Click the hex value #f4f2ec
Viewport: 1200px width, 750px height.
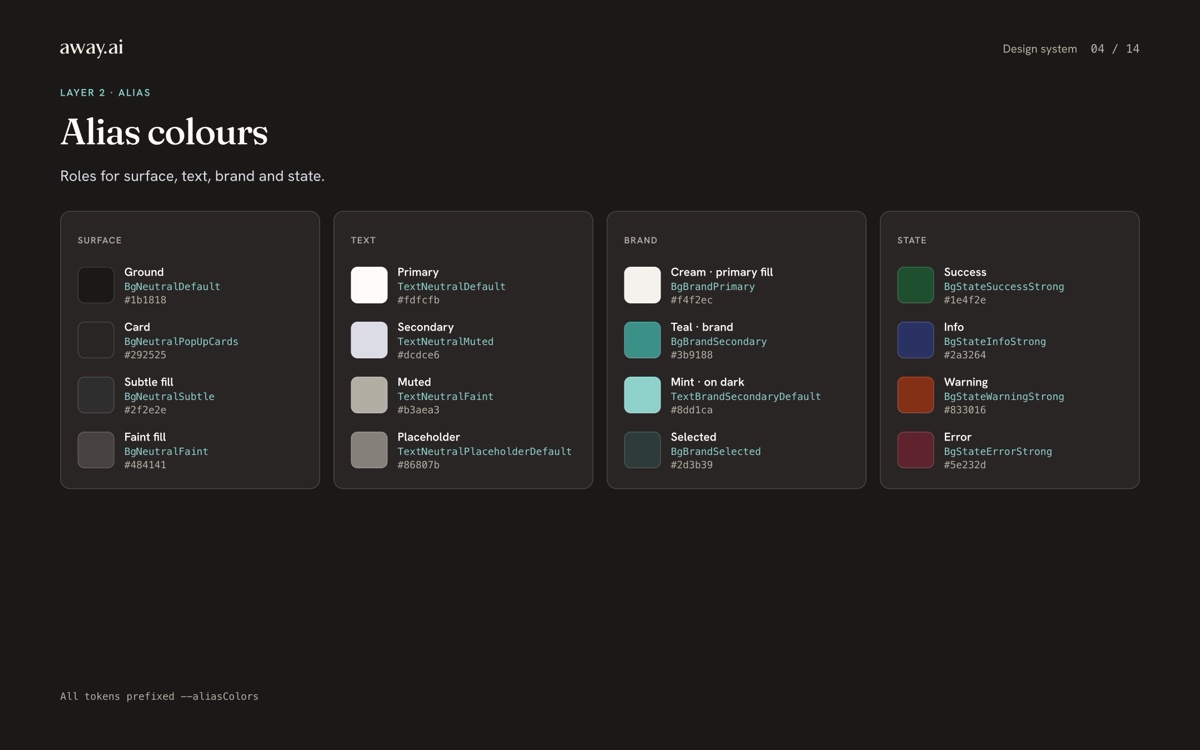(x=692, y=300)
